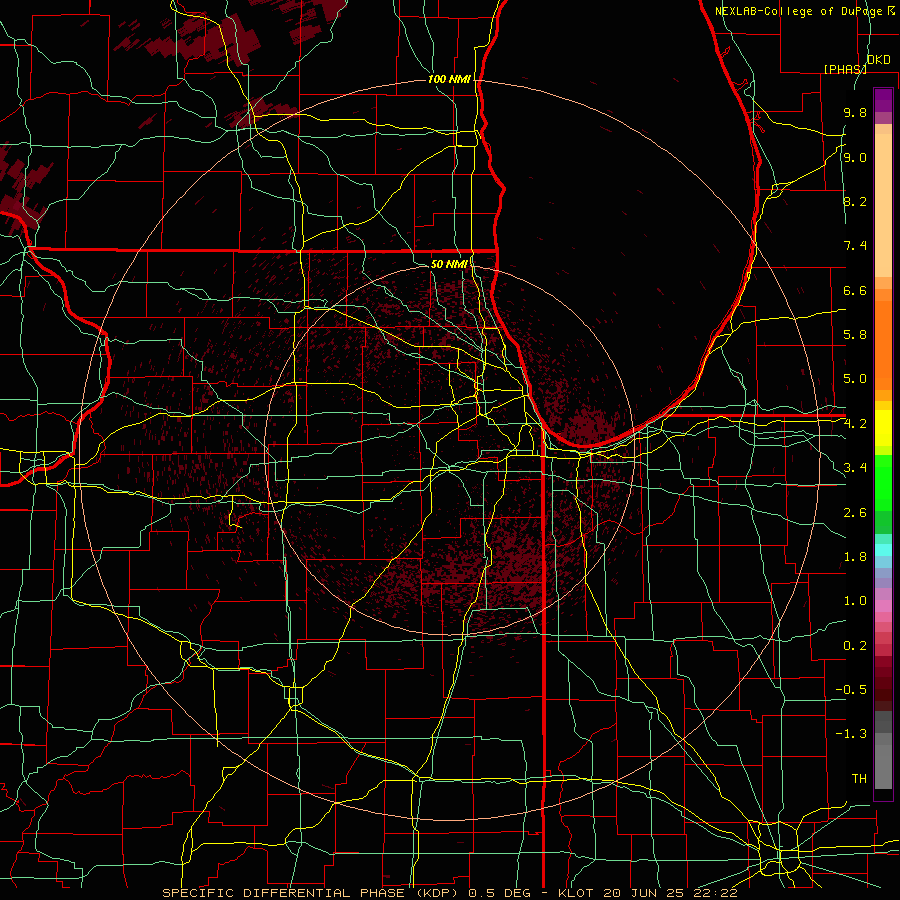Click the DKD label above the color bar
Viewport: 900px width, 900px height.
click(878, 59)
